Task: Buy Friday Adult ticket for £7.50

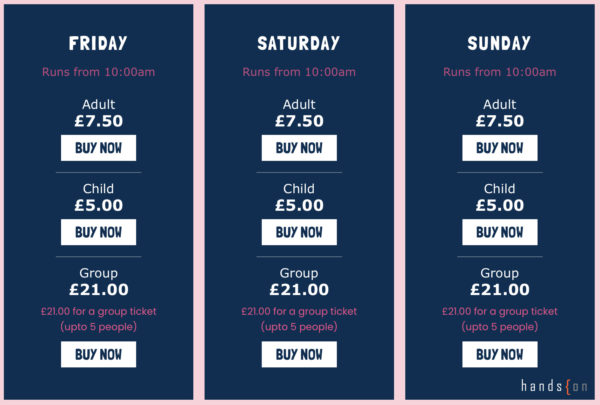Action: (x=98, y=148)
